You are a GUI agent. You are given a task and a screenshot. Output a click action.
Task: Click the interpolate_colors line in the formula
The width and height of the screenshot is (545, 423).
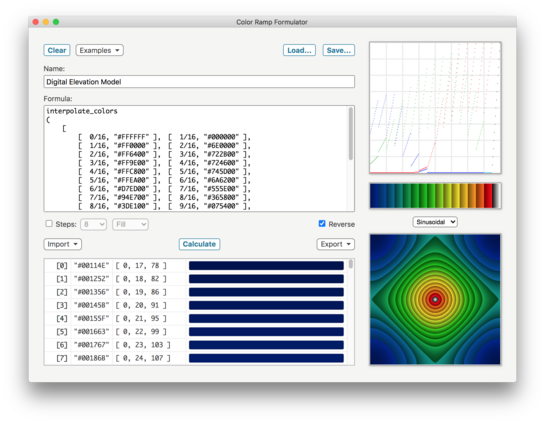[x=82, y=111]
